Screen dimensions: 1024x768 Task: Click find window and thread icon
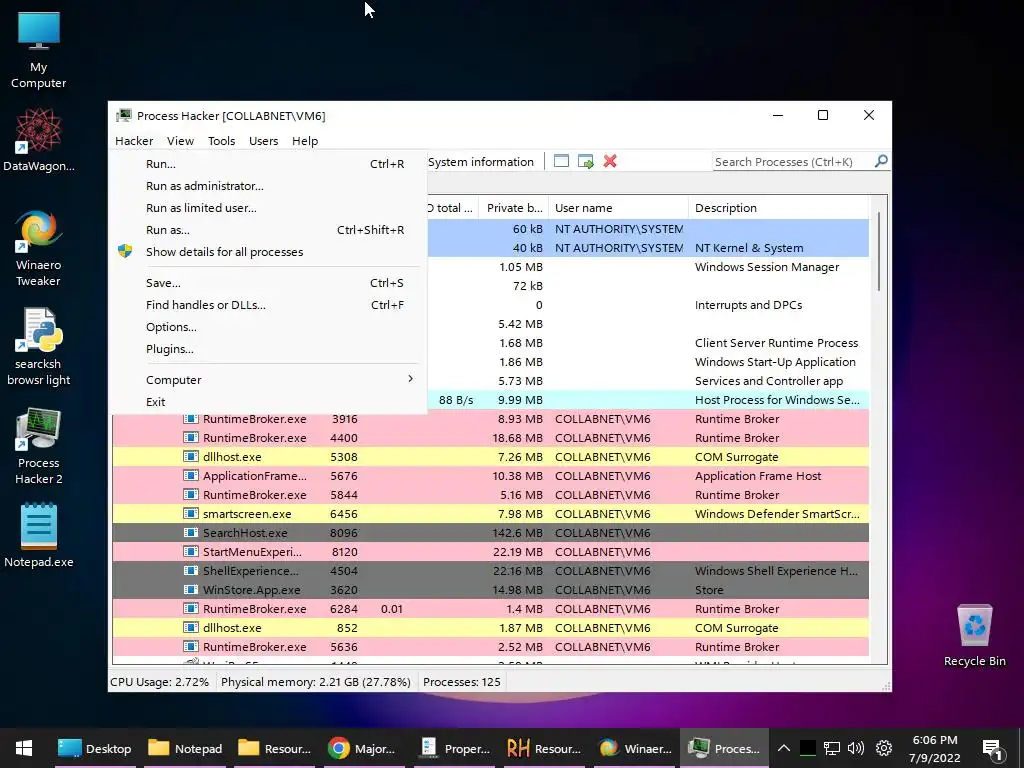(x=586, y=161)
